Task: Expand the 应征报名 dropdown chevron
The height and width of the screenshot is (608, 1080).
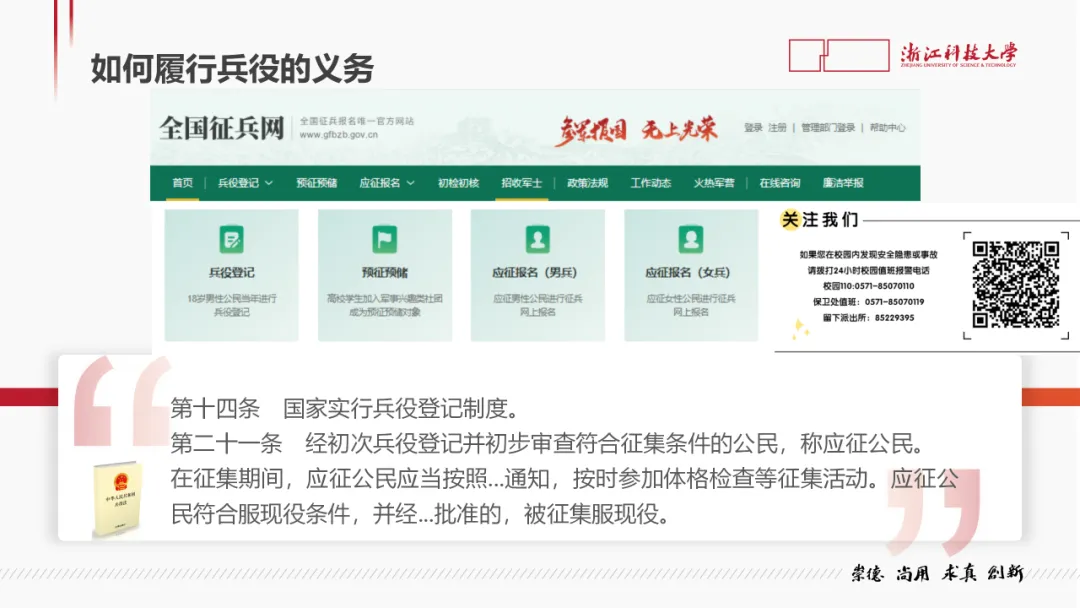Action: point(411,183)
